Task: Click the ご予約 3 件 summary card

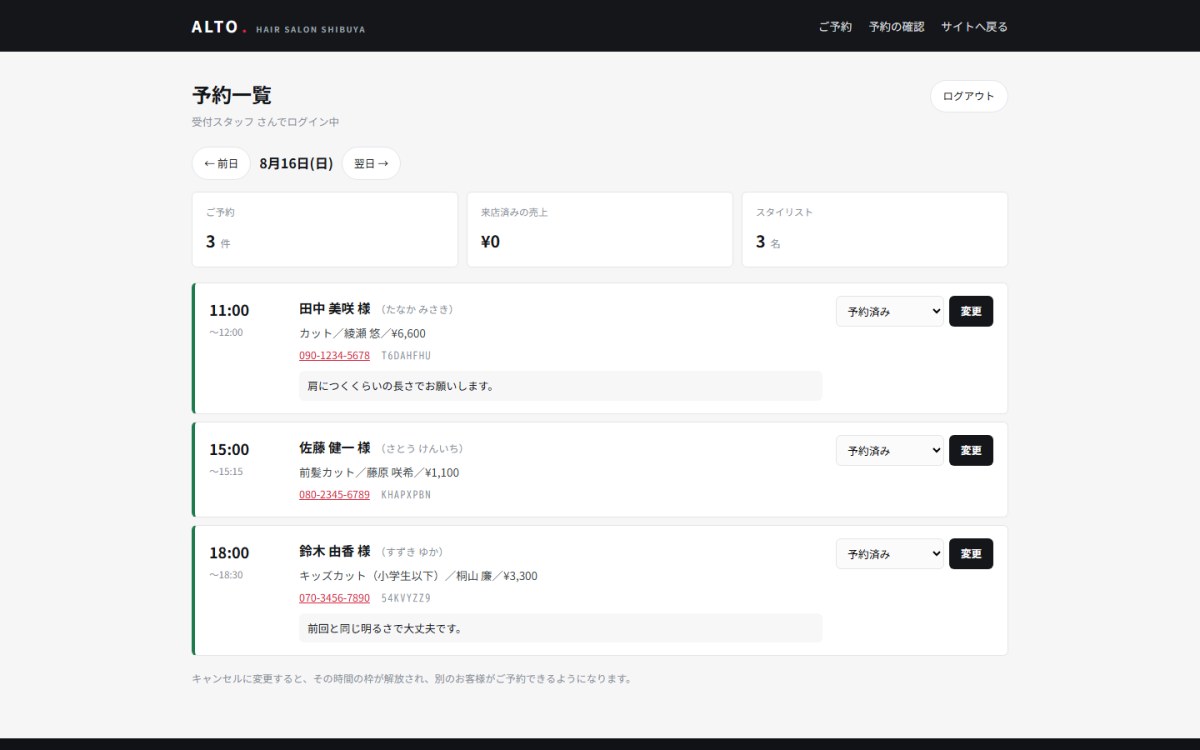Action: point(325,230)
